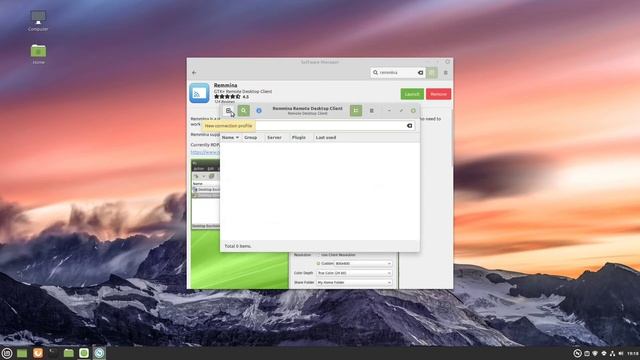
Task: Toggle the green view mode button in Remmina
Action: tap(356, 111)
